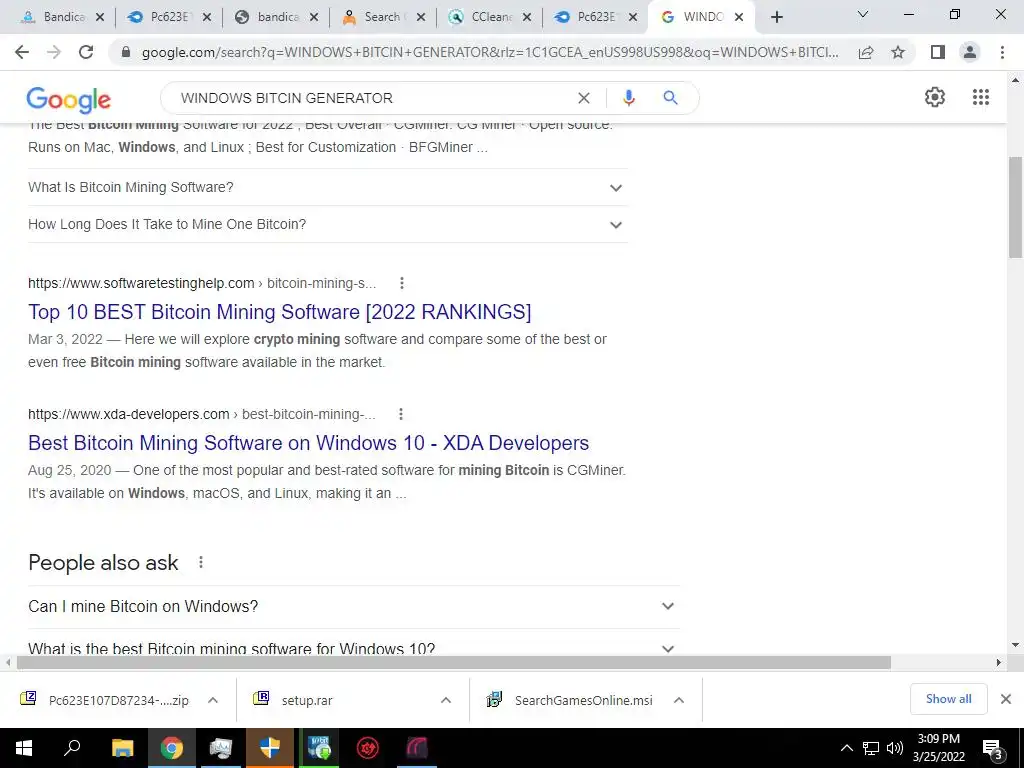Screen dimensions: 1024x768
Task: Open Google quick settings gear
Action: click(x=935, y=97)
